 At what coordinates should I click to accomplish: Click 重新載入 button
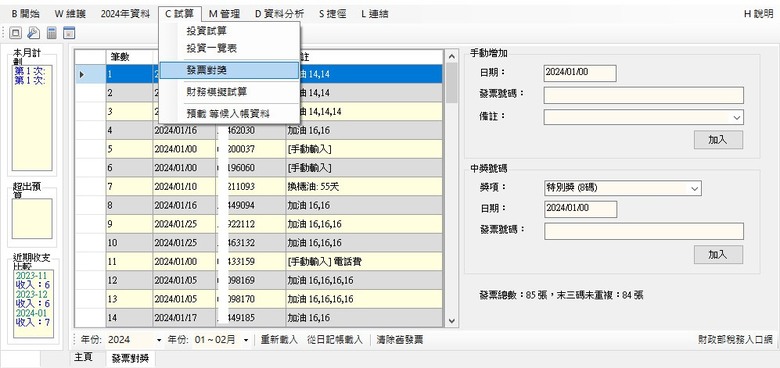coord(279,340)
